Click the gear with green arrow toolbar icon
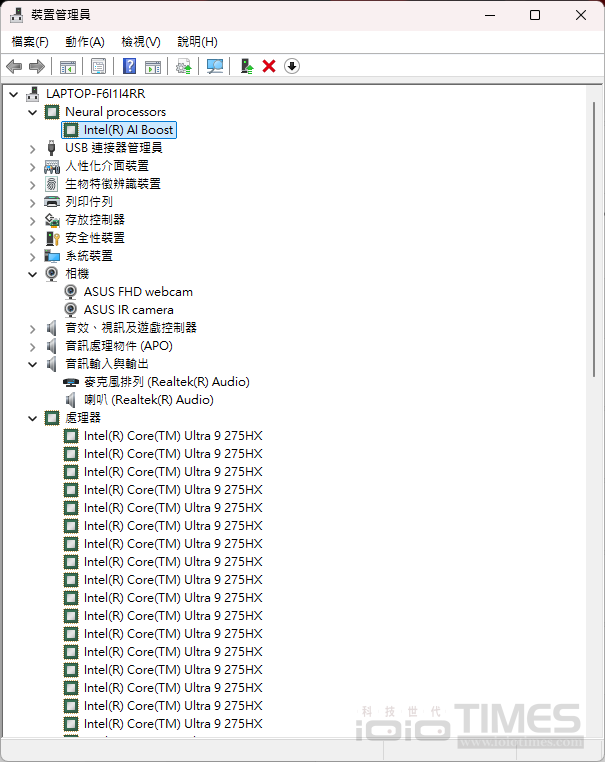 tap(184, 66)
